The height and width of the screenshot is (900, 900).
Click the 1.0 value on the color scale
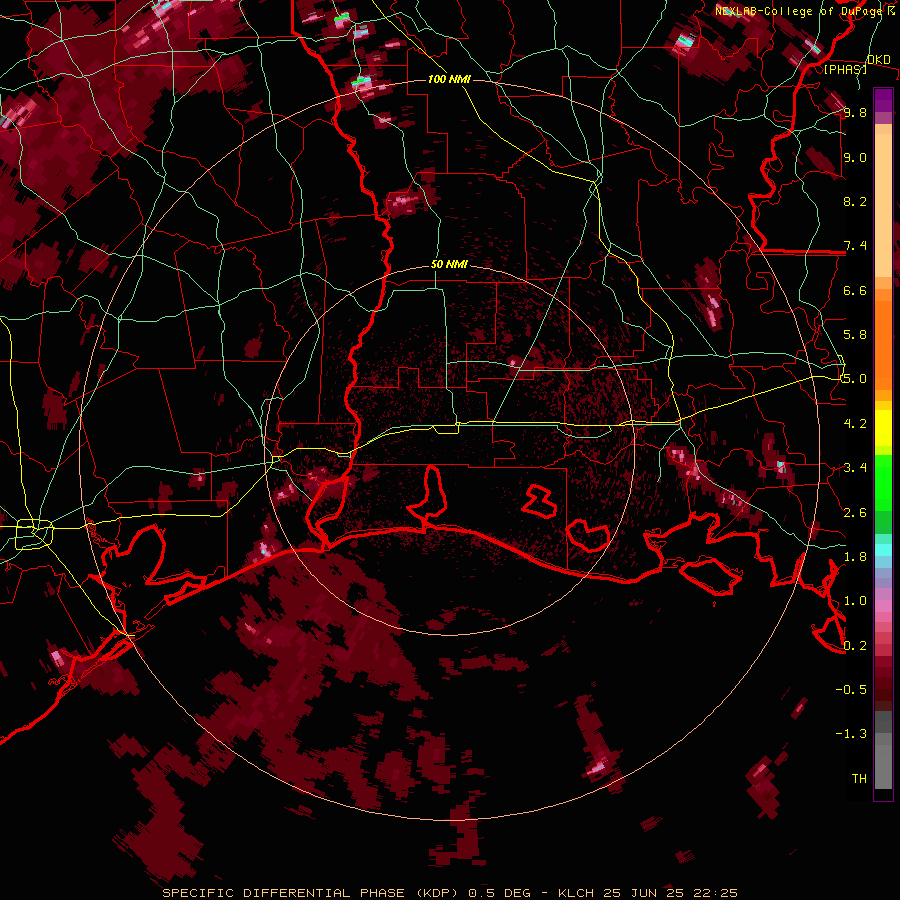click(855, 601)
